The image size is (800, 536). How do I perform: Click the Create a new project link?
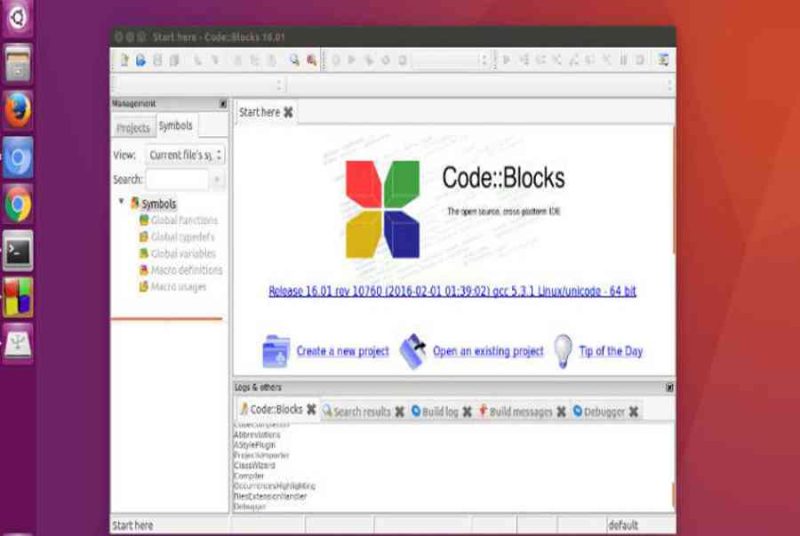pyautogui.click(x=342, y=351)
